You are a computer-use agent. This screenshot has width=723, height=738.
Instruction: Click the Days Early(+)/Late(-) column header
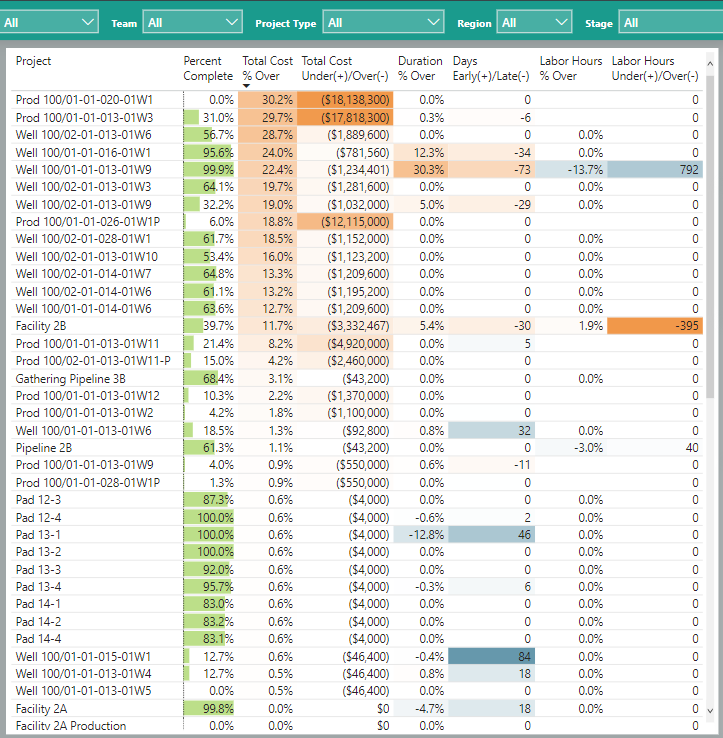click(492, 68)
